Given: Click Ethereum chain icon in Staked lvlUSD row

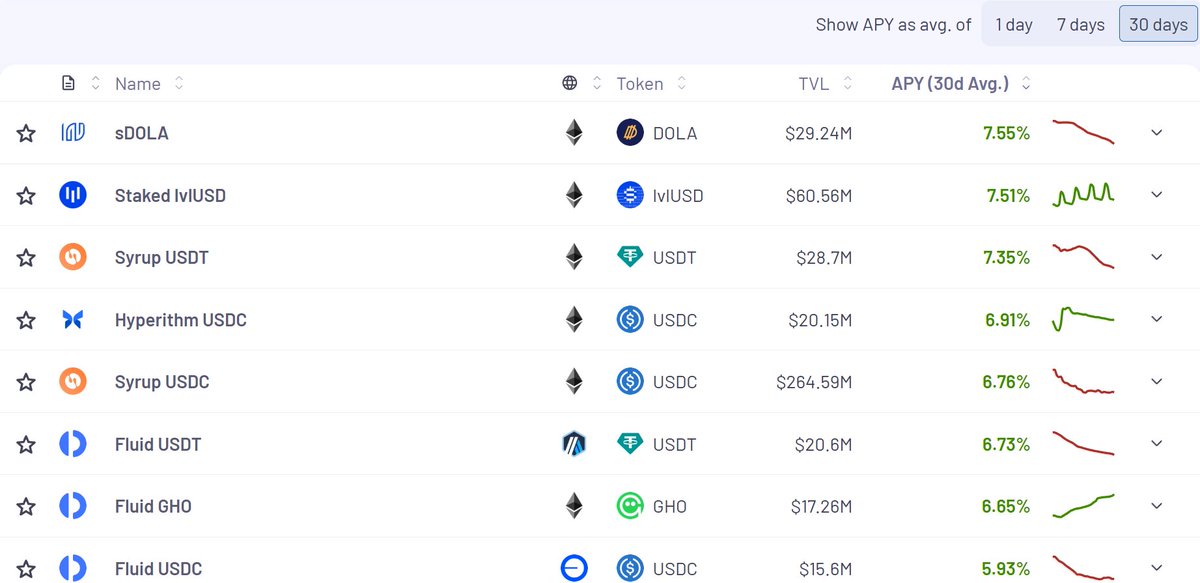Looking at the screenshot, I should click(x=574, y=195).
